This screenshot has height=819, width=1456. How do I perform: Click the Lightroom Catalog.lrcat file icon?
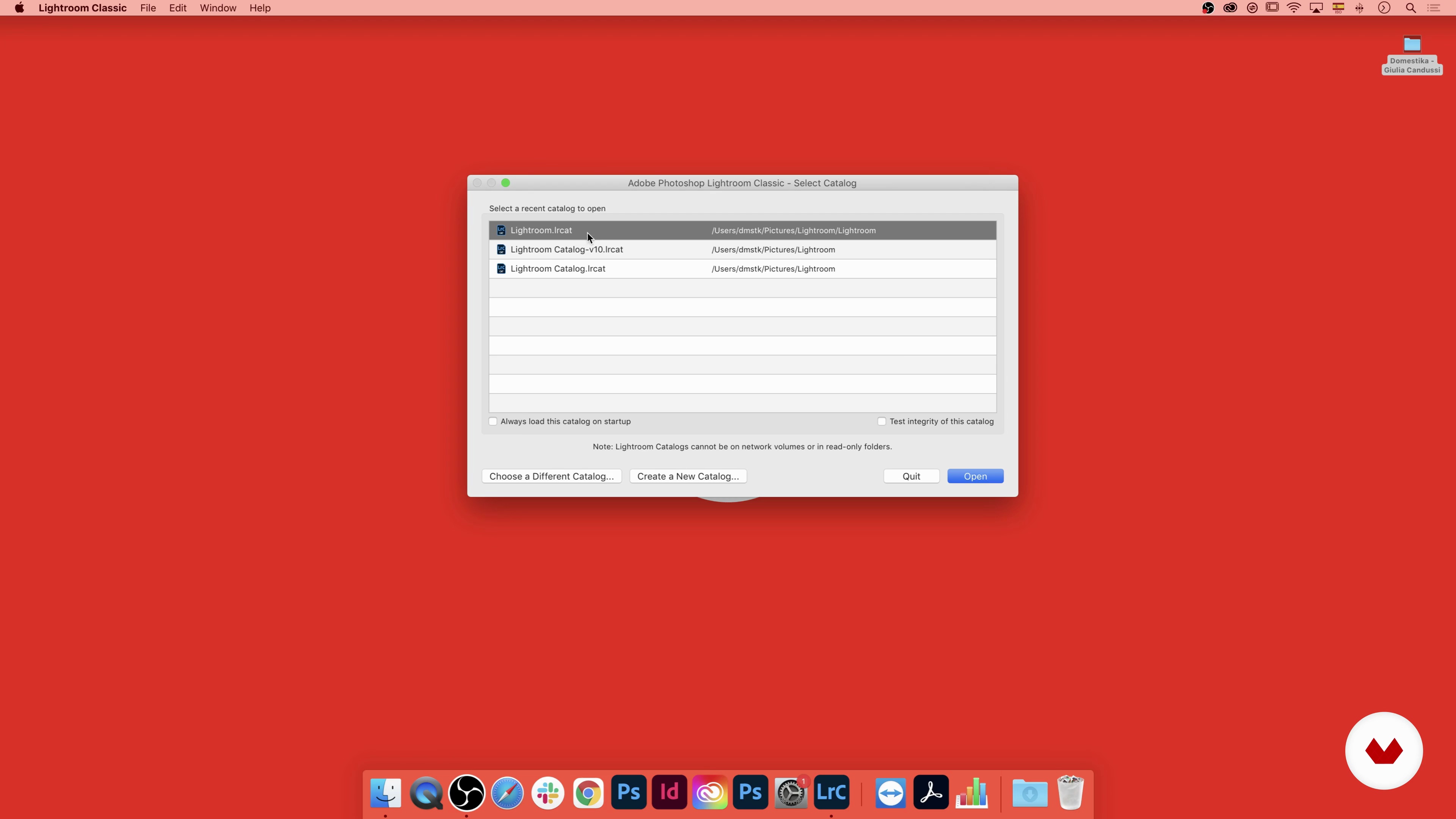click(501, 268)
